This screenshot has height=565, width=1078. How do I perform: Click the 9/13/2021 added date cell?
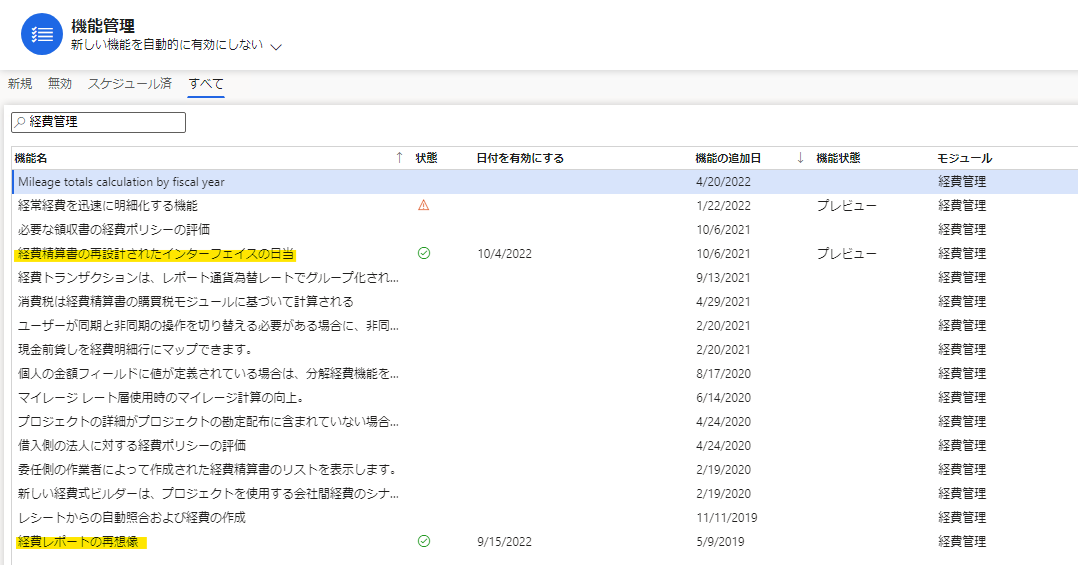coord(723,278)
